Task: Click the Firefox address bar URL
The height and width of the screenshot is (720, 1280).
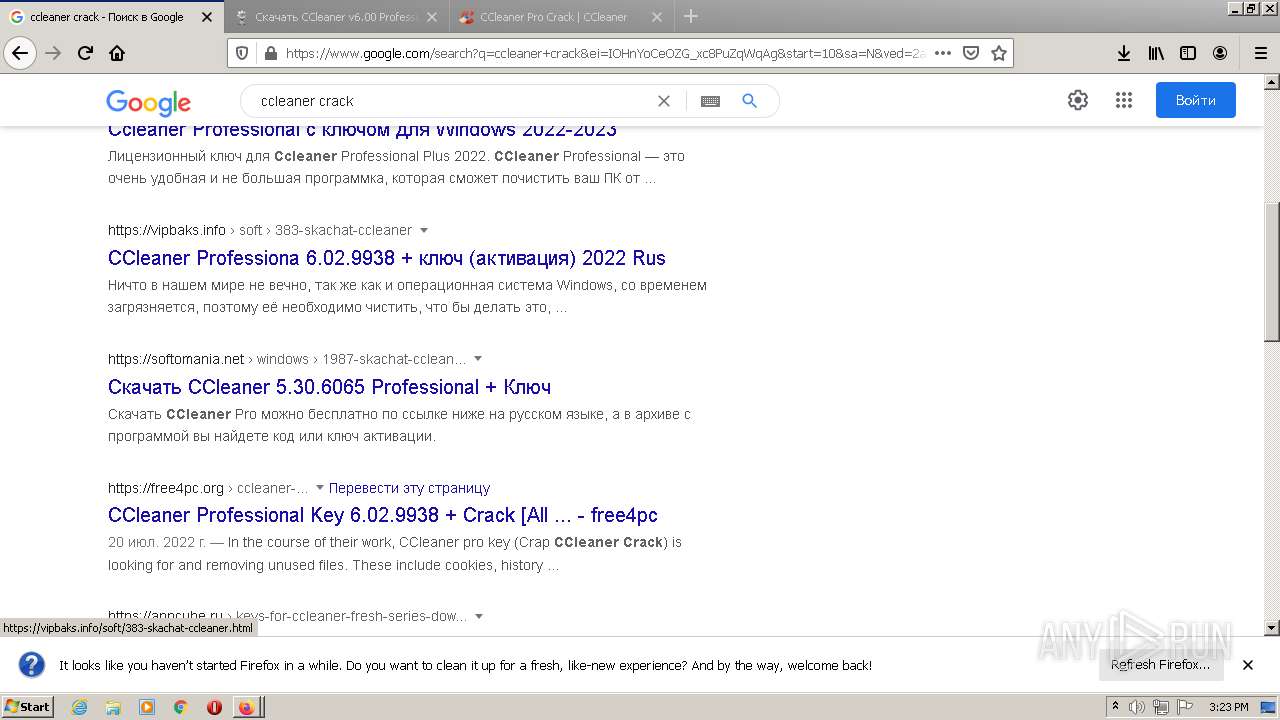Action: (x=605, y=53)
